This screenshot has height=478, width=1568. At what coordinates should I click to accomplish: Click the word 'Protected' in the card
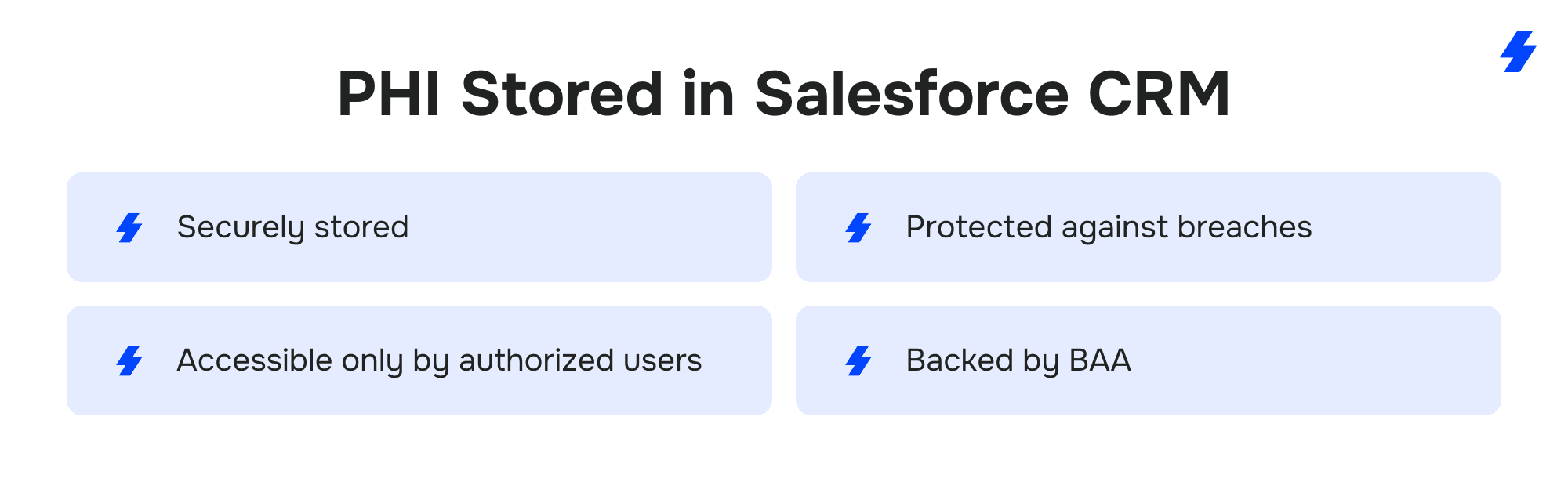click(978, 227)
